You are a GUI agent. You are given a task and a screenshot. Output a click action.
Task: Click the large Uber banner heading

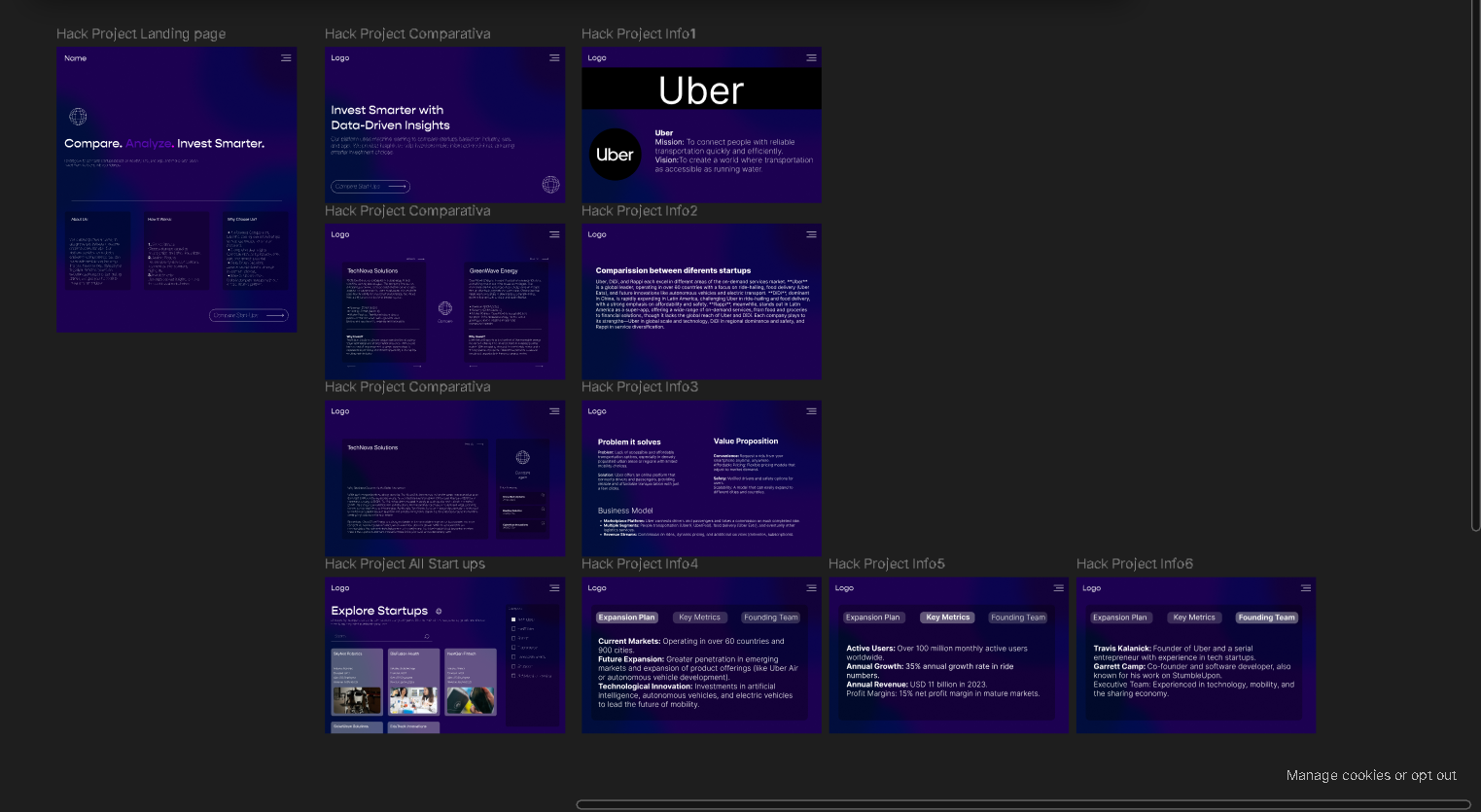pyautogui.click(x=701, y=89)
